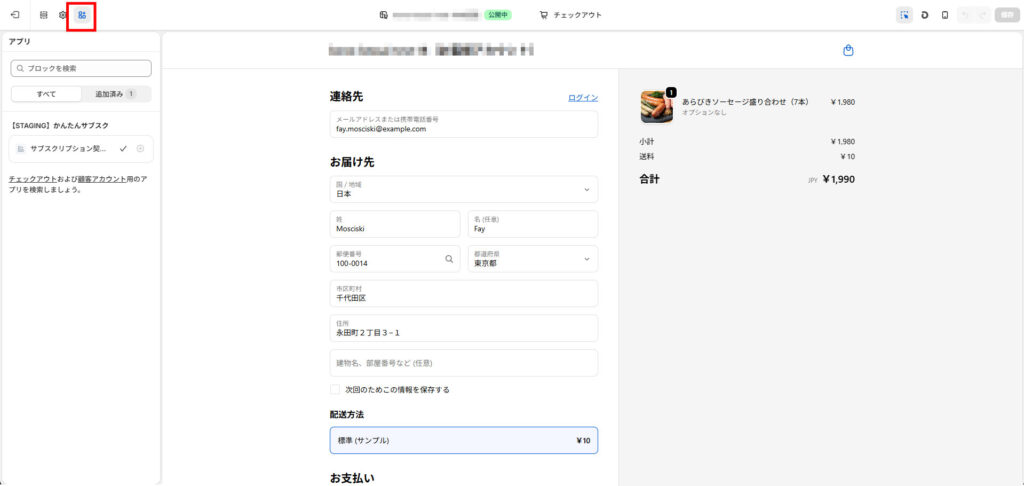Select the 追加済み tab
Viewport: 1024px width, 486px height.
(115, 94)
